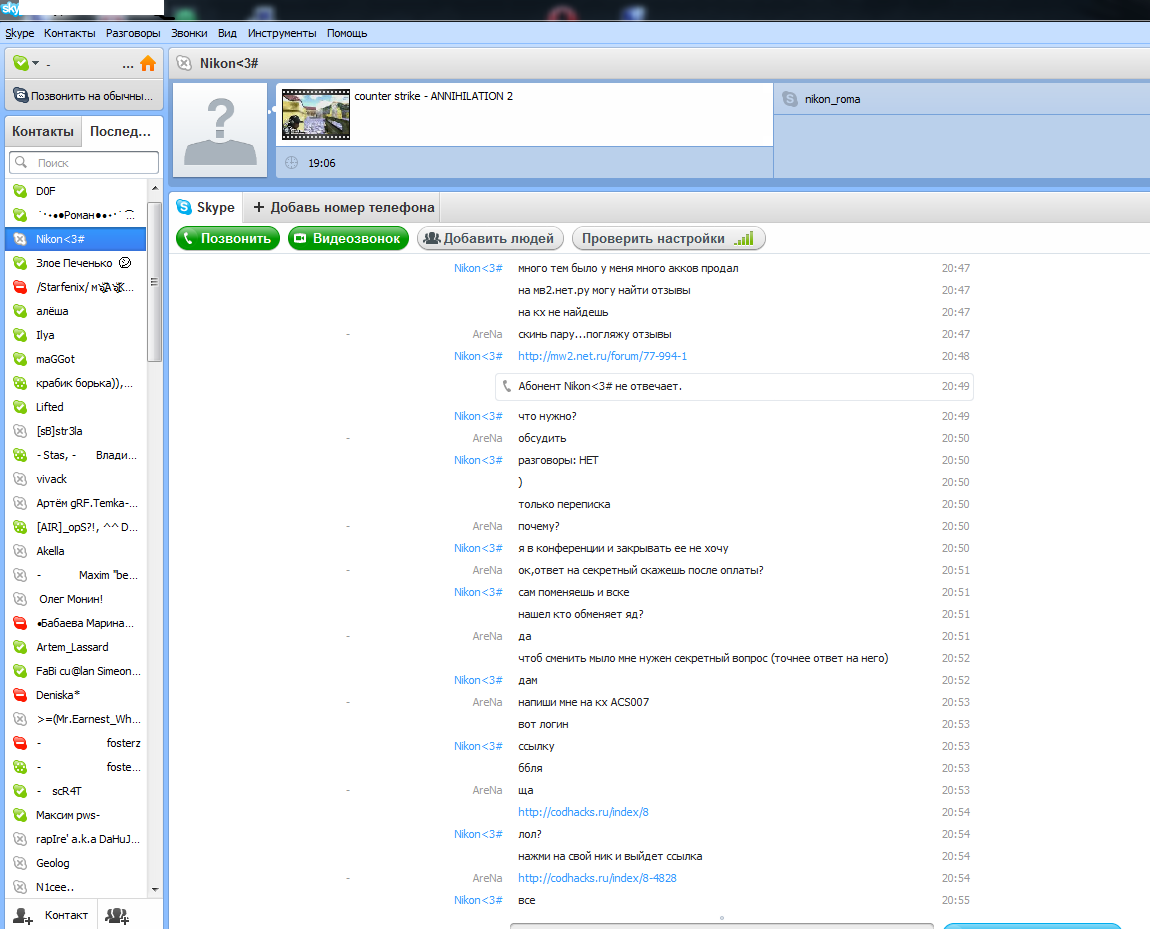Open the Инструменты menu
The width and height of the screenshot is (1150, 929).
click(x=282, y=33)
